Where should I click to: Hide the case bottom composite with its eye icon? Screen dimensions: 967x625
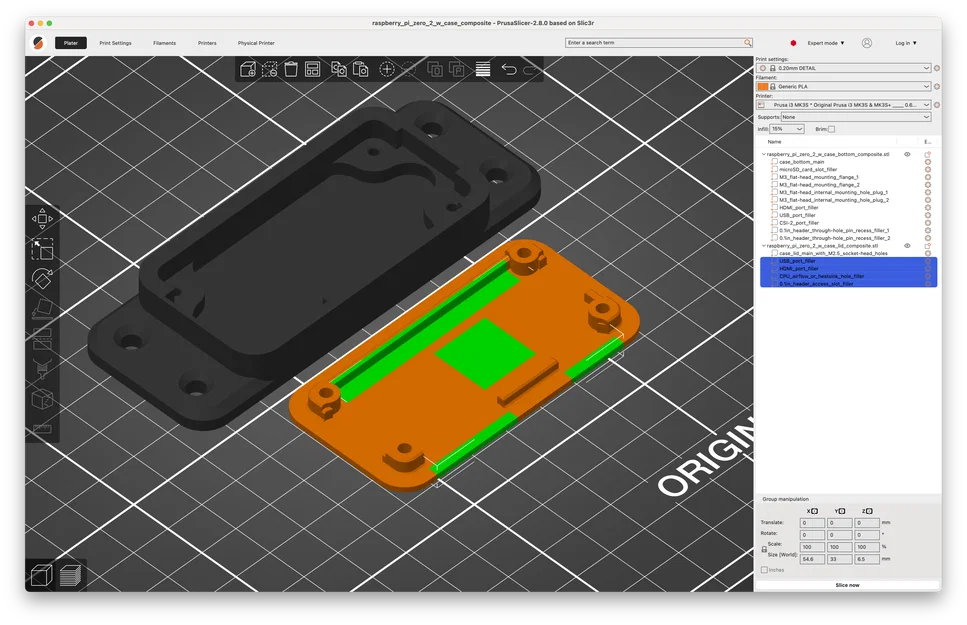907,154
